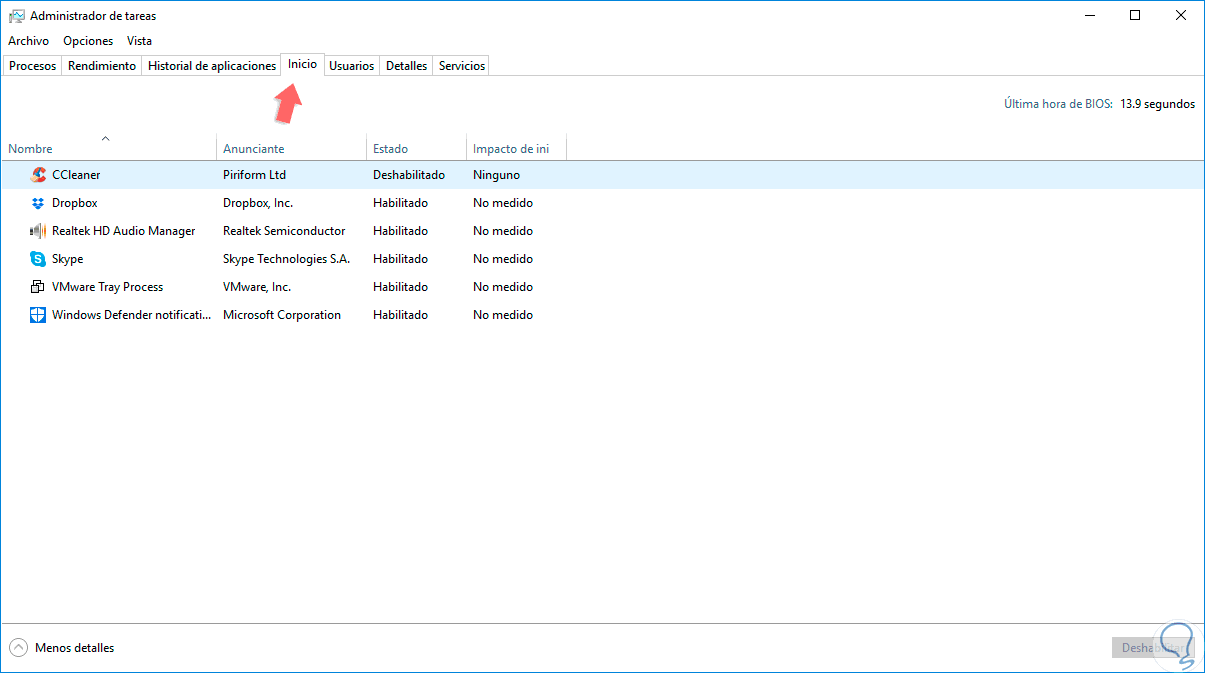Click No medido in Windows Defender row
Image resolution: width=1205 pixels, height=673 pixels.
click(503, 315)
